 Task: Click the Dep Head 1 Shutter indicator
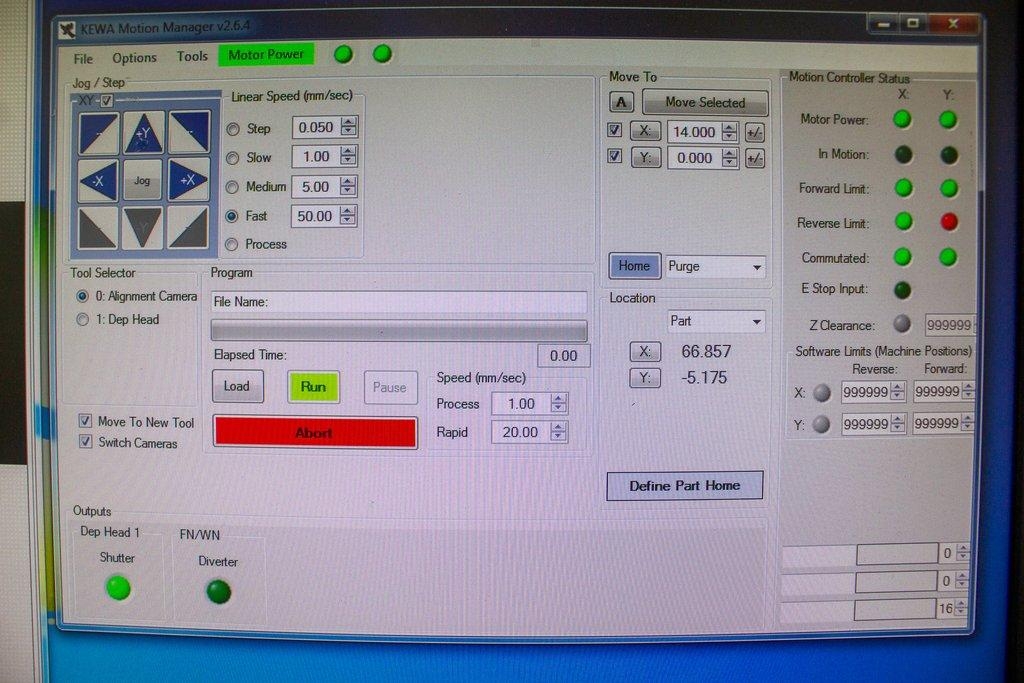pyautogui.click(x=118, y=590)
